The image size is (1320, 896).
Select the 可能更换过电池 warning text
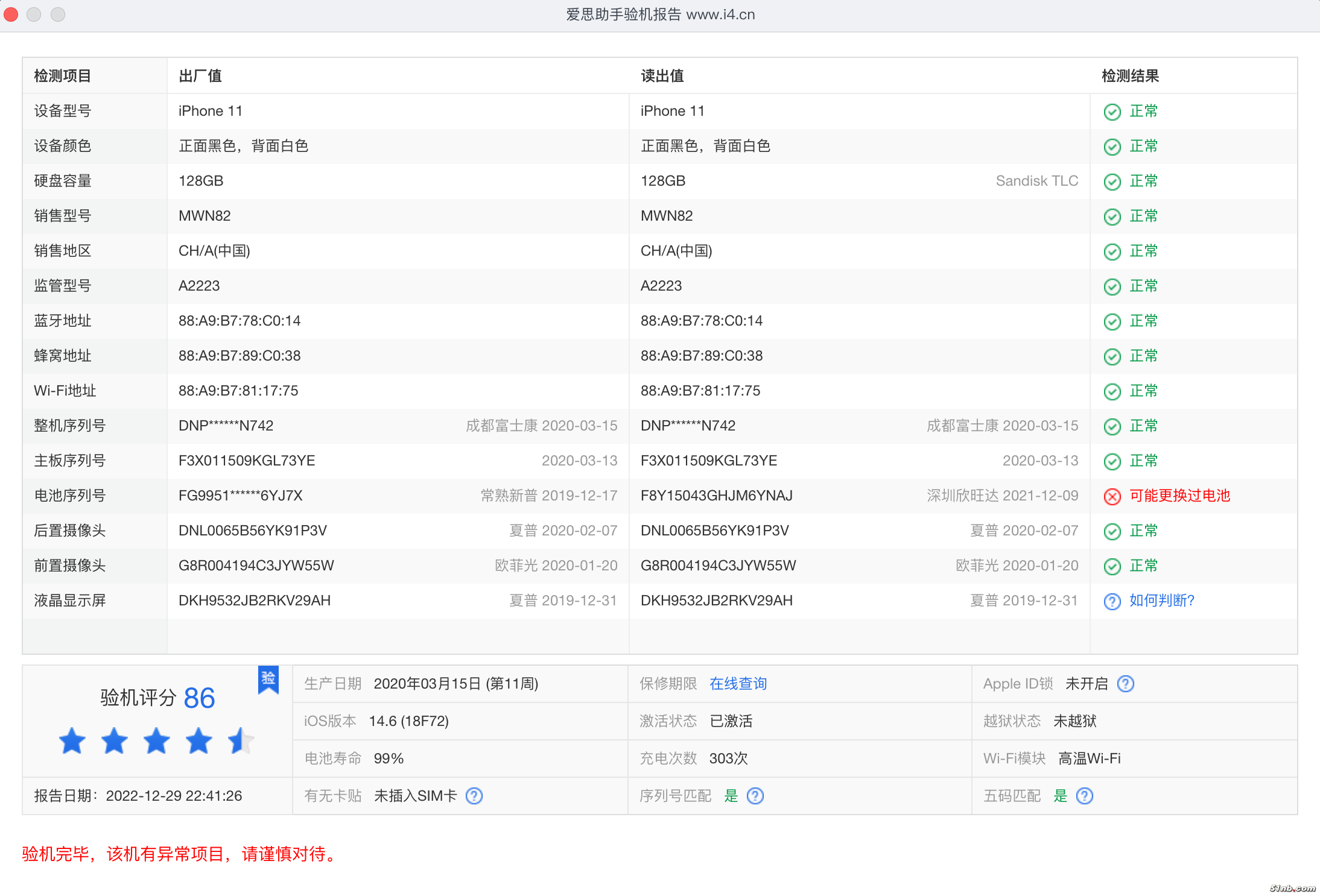(1179, 496)
